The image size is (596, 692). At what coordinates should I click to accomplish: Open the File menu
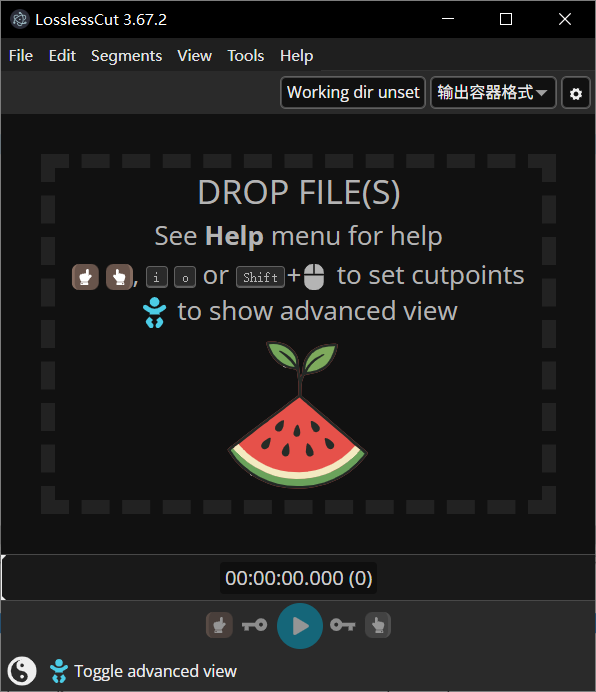tap(21, 56)
